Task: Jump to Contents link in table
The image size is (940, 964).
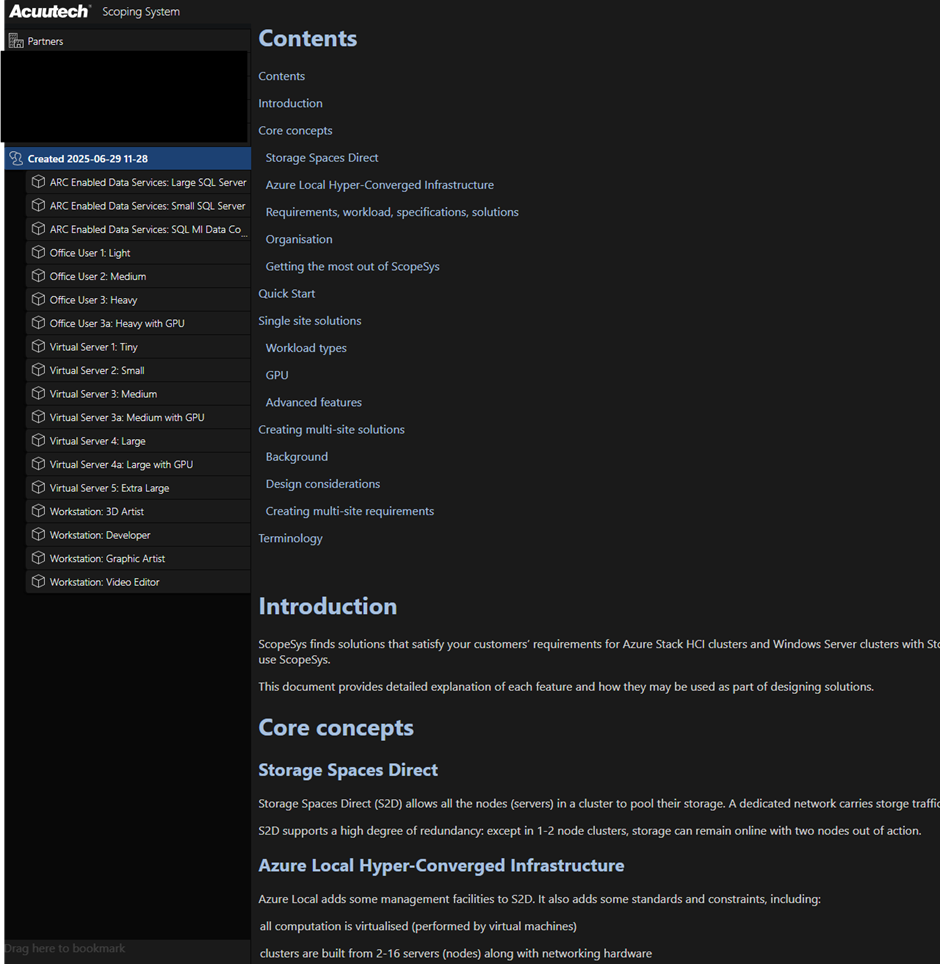Action: (x=282, y=76)
